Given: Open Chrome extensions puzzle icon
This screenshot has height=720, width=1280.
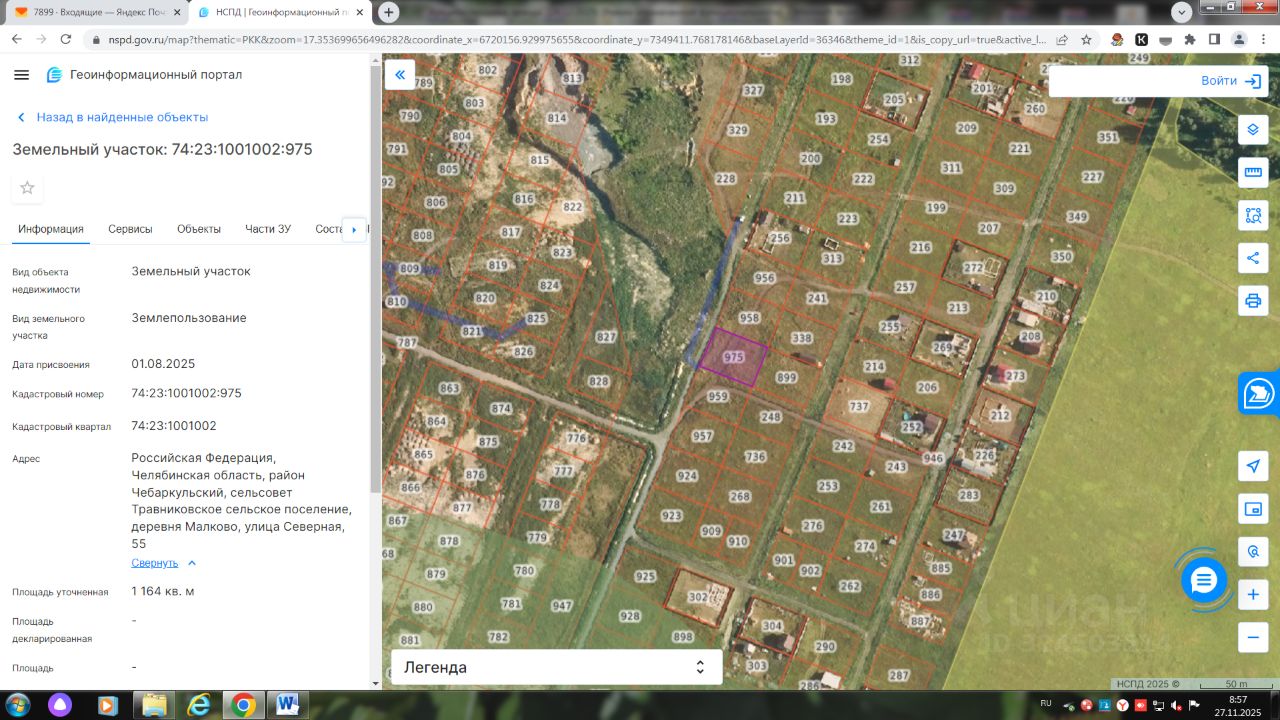Looking at the screenshot, I should pyautogui.click(x=1190, y=40).
